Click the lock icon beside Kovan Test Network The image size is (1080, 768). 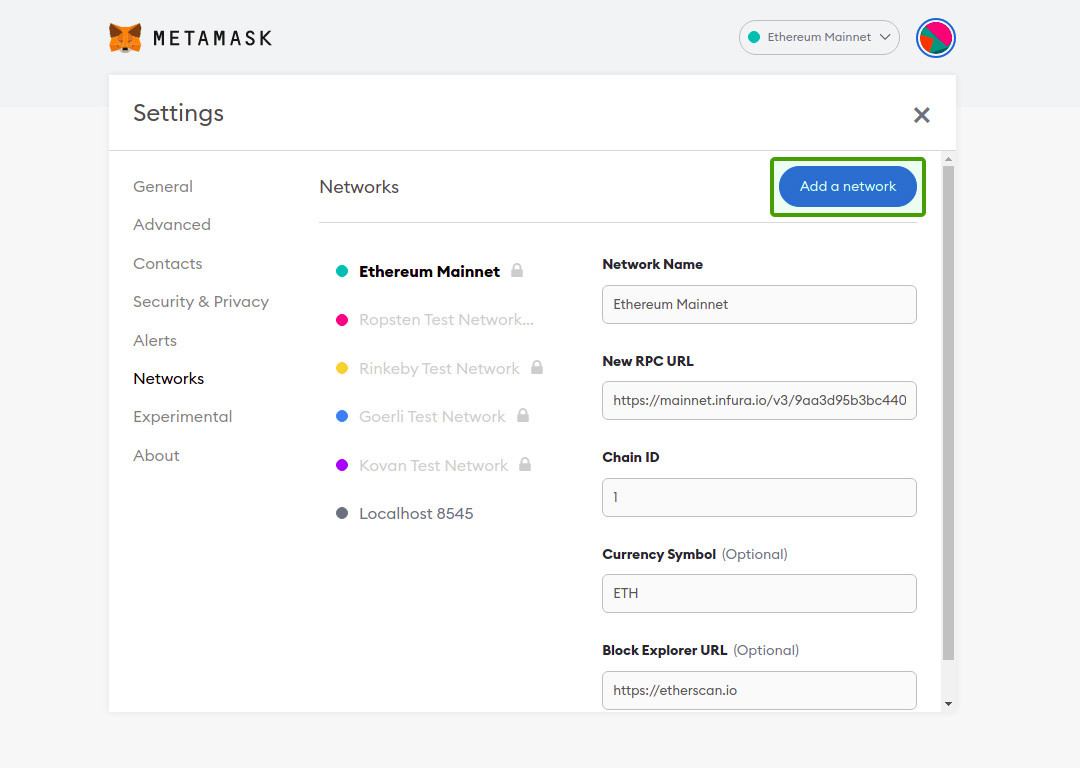click(525, 464)
